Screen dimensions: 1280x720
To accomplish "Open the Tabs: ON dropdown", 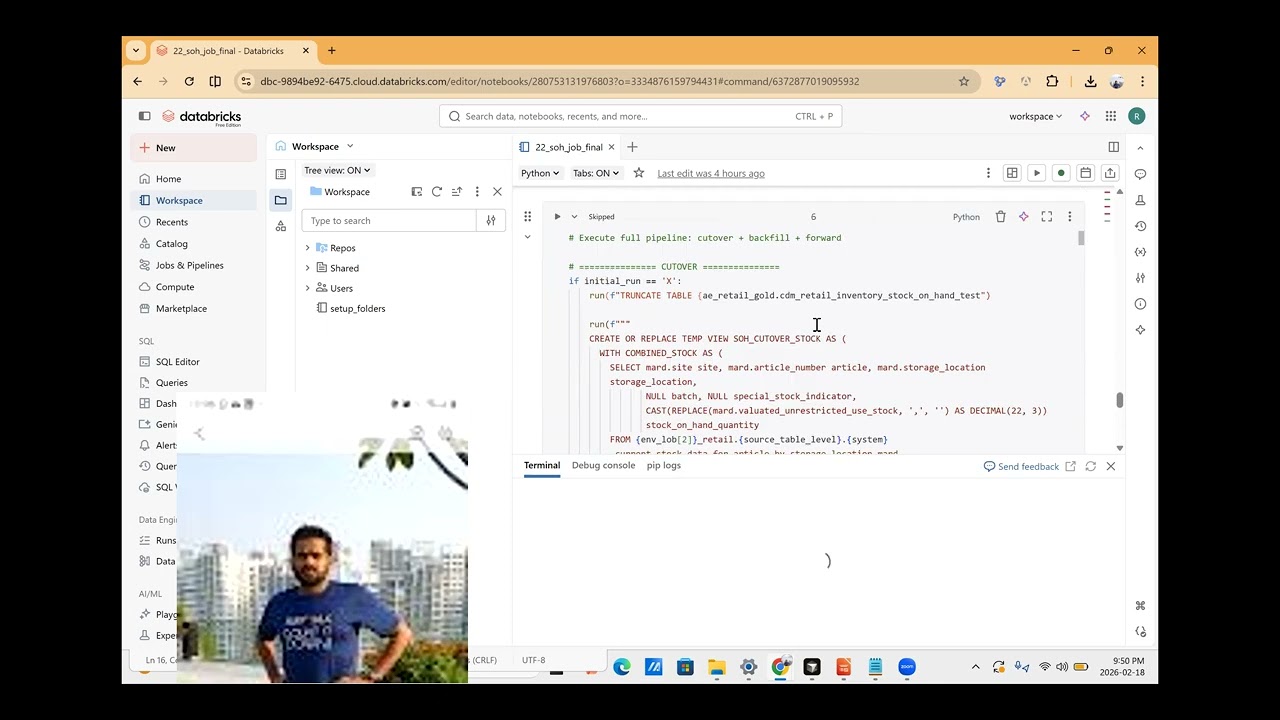I will point(596,173).
